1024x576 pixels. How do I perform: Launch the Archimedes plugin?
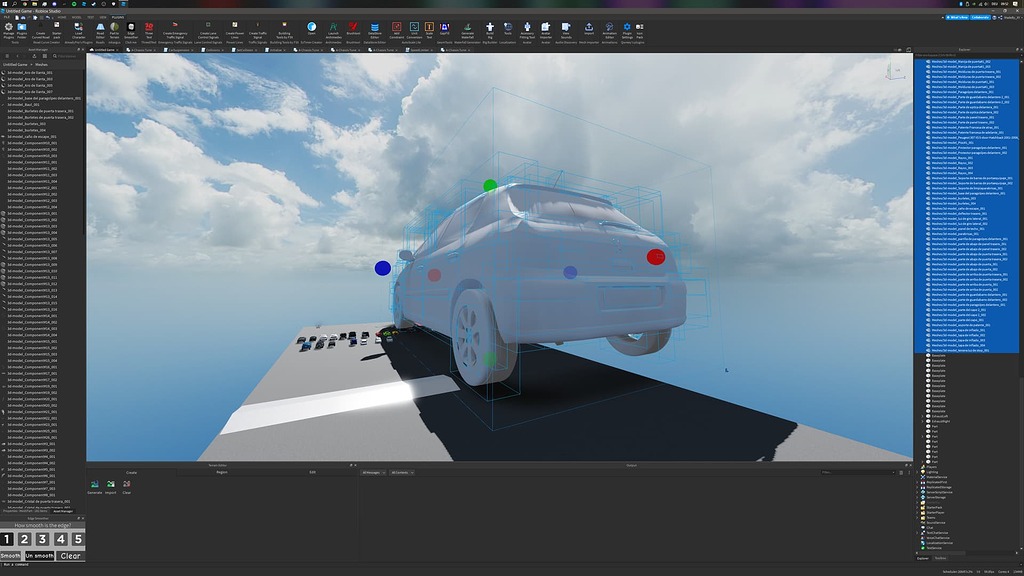point(332,31)
